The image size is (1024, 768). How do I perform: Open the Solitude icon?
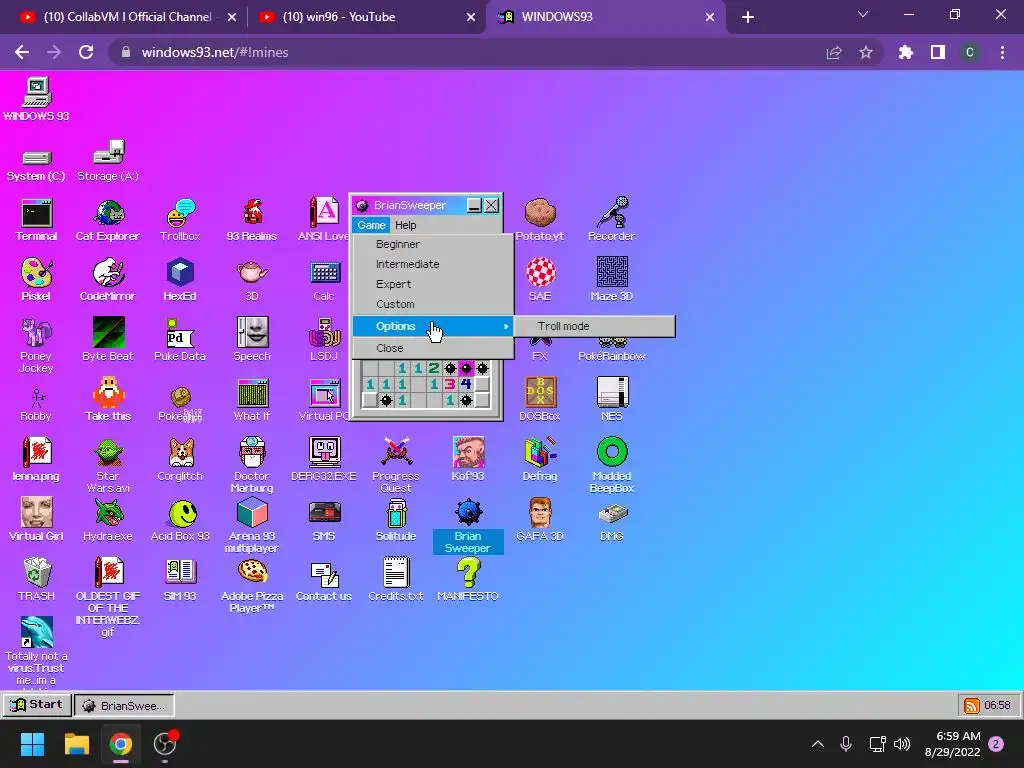(x=396, y=520)
